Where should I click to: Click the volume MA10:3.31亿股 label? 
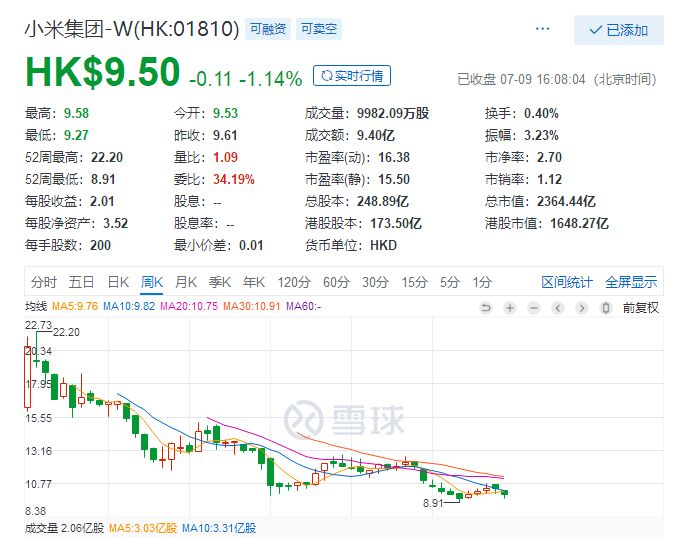click(219, 528)
